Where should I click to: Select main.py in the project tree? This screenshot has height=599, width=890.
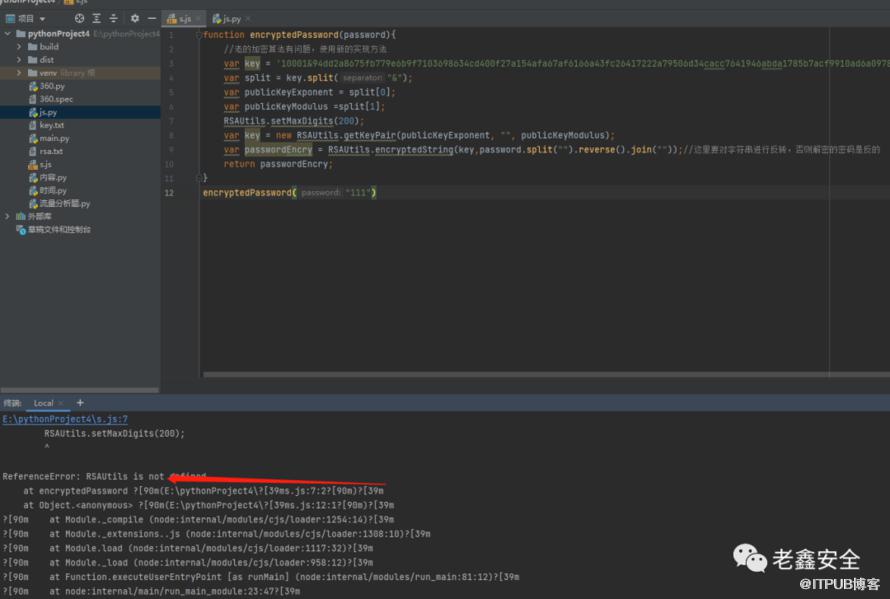click(x=54, y=138)
